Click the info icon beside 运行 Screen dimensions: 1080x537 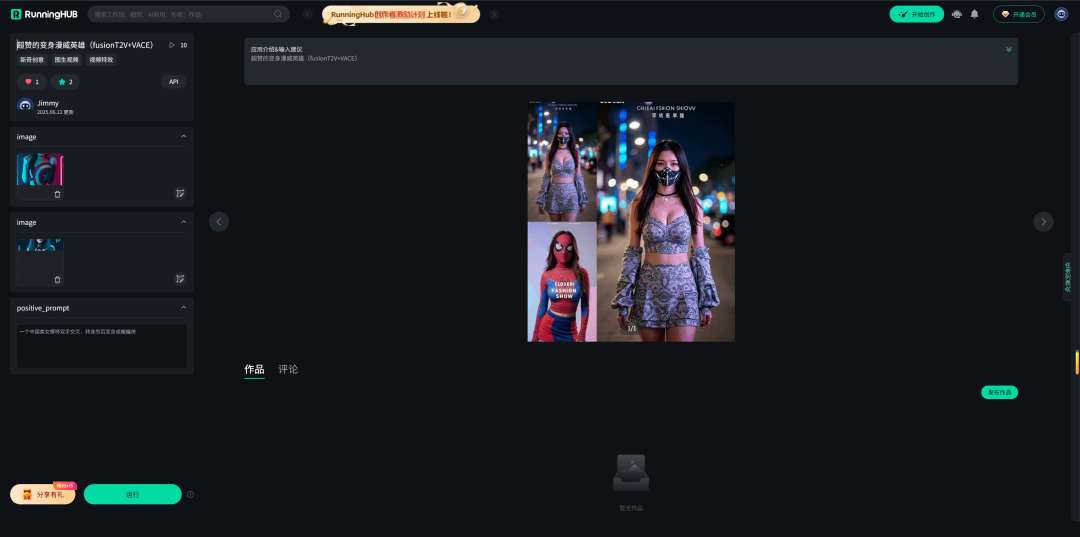click(190, 494)
